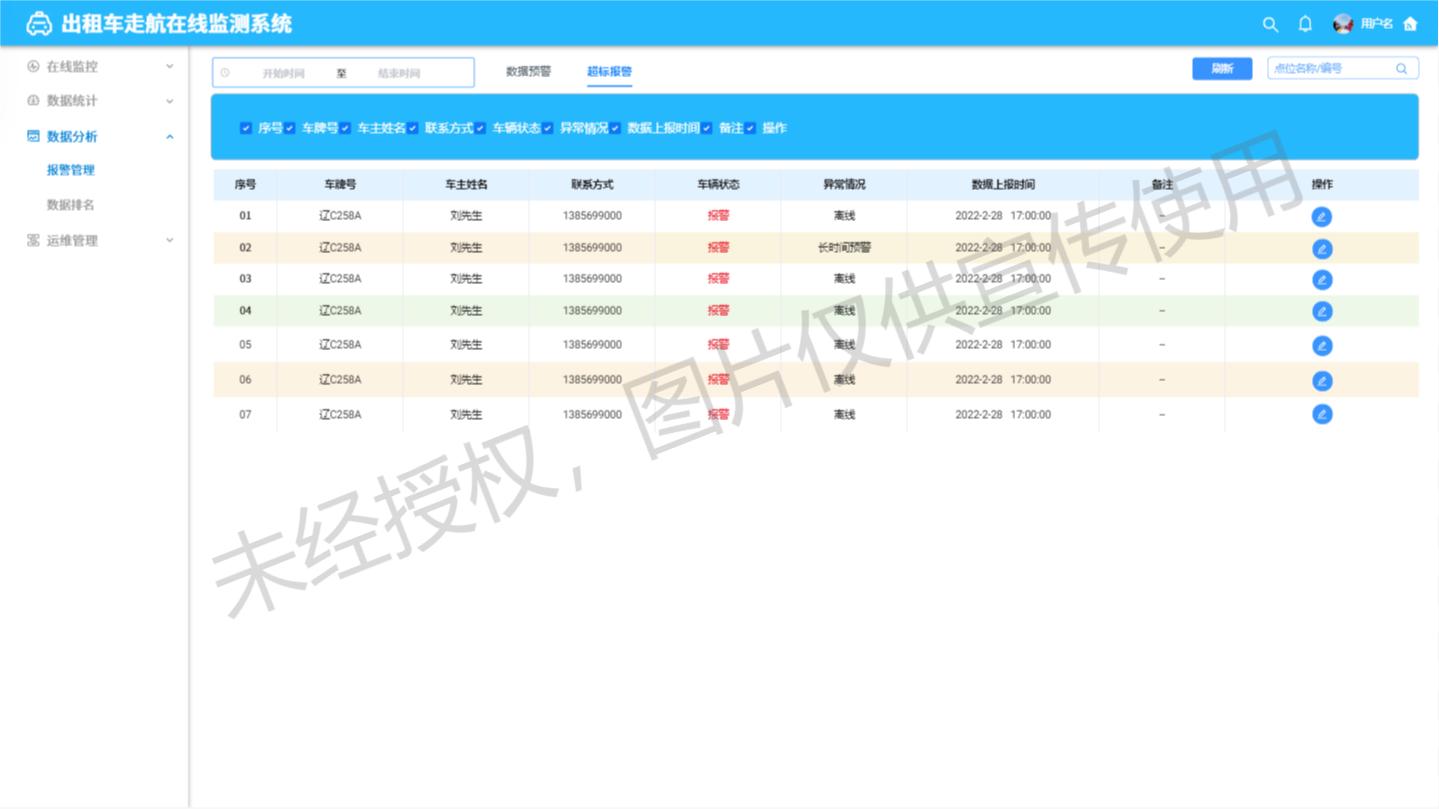Click the 开始时间 date field
Viewport: 1439px width, 809px height.
pos(283,73)
